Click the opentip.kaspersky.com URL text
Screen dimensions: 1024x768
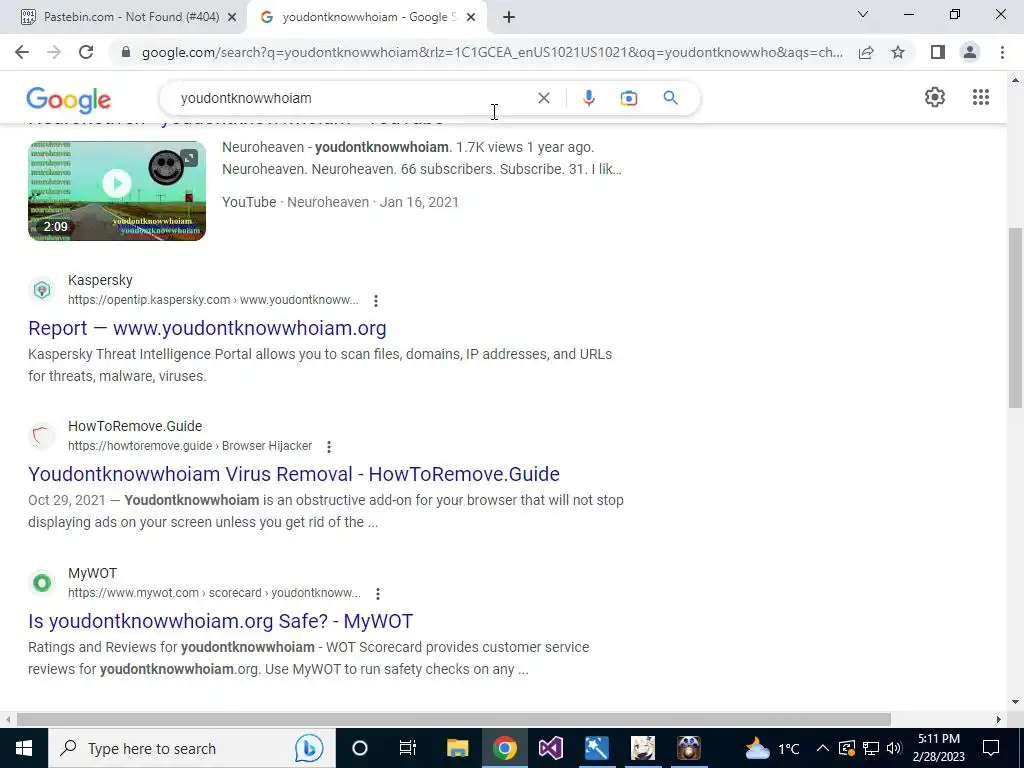[x=213, y=300]
